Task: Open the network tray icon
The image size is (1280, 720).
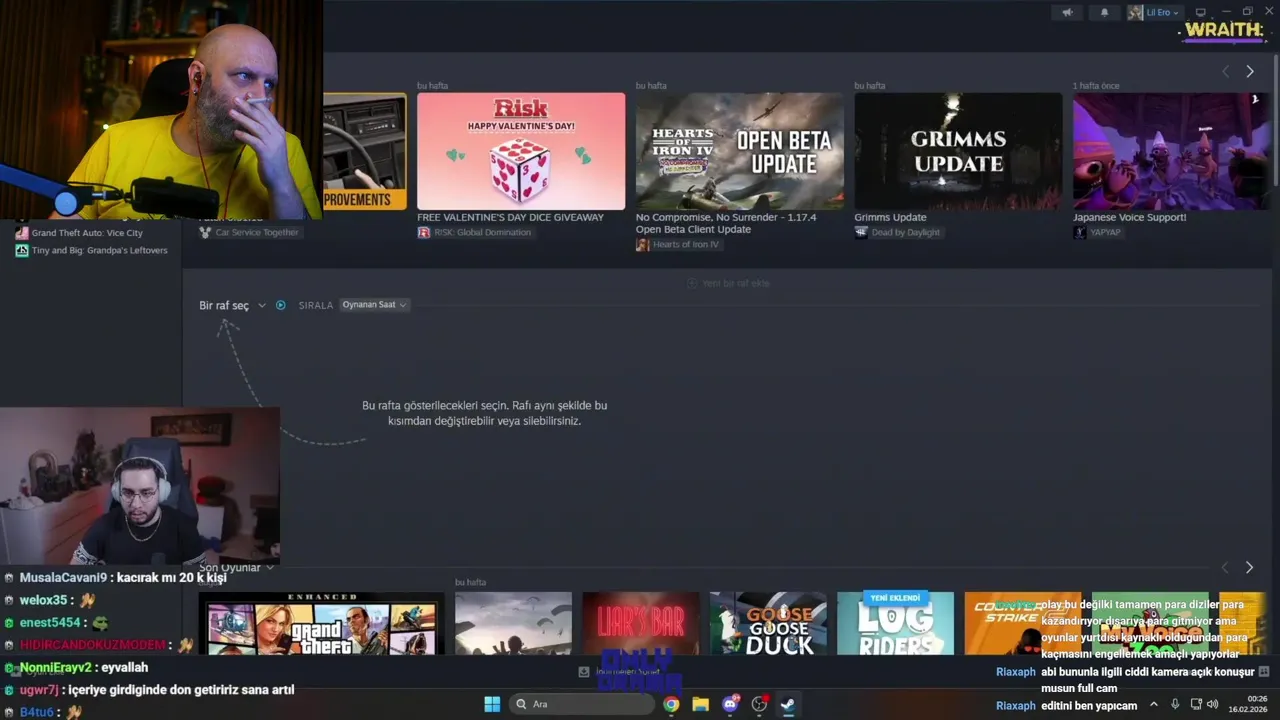Action: coord(1196,704)
